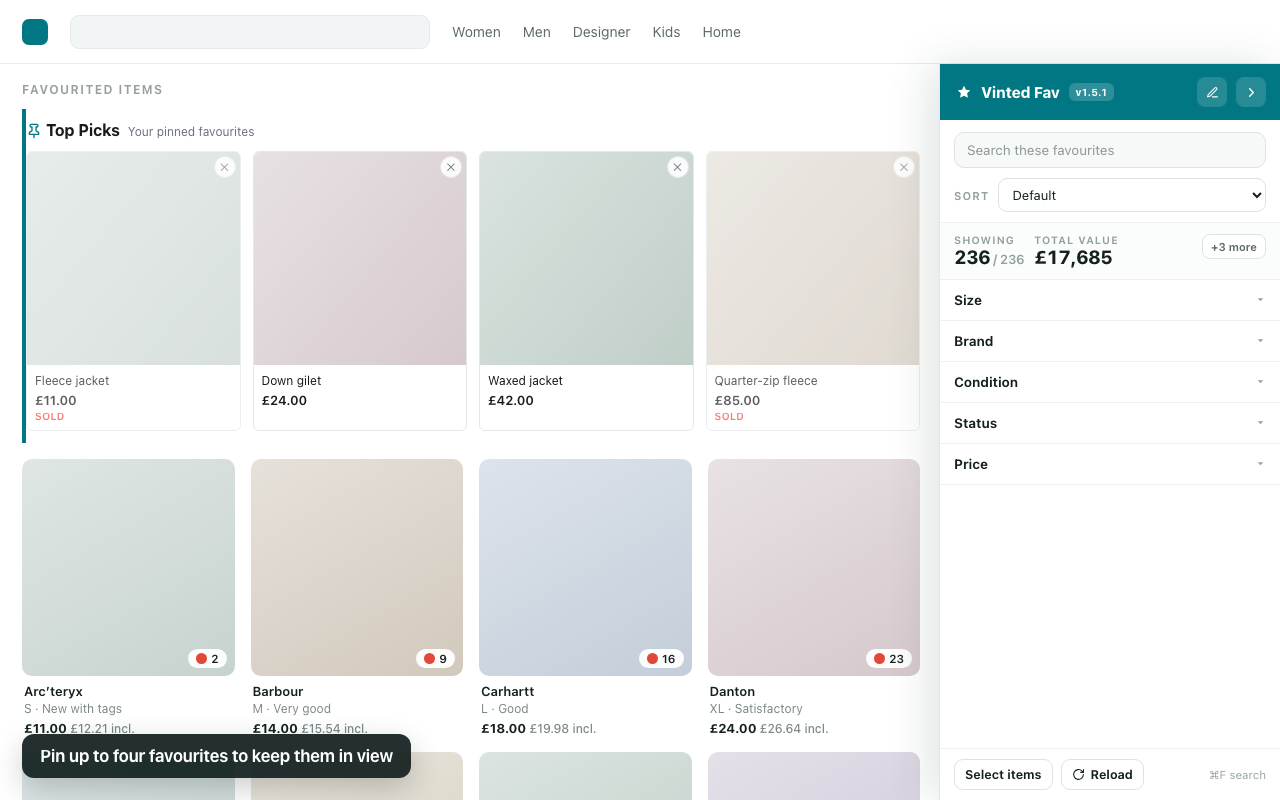This screenshot has width=1280, height=800.
Task: Click the favourite count badge on Arc'teryx item
Action: click(x=208, y=658)
